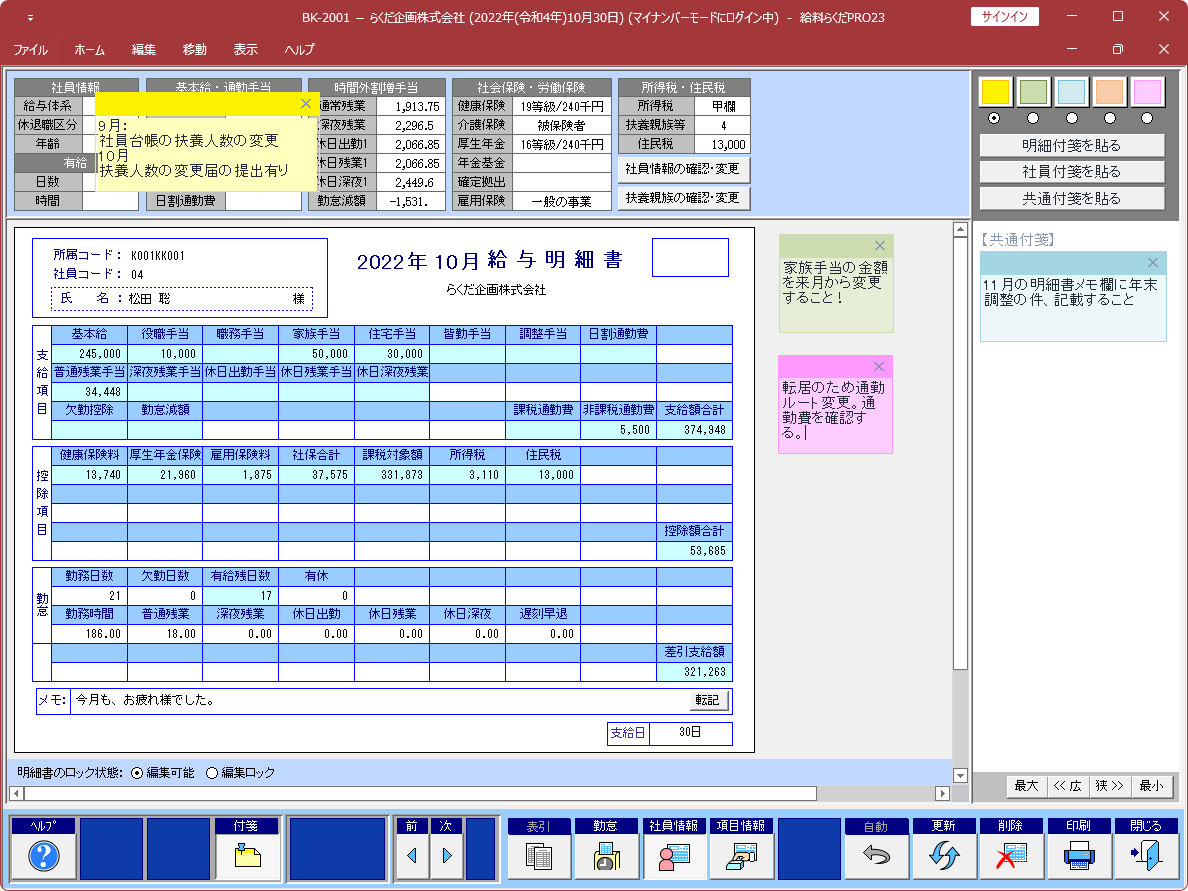This screenshot has height=891, width=1188.
Task: Click the 氏名 field 松田 聡
Action: click(x=182, y=299)
